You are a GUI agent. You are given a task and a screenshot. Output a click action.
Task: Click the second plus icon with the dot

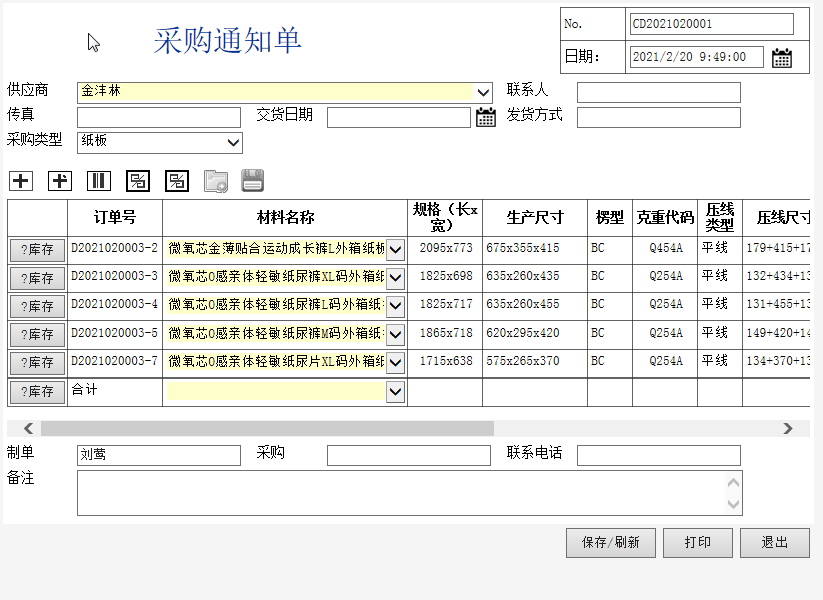click(x=60, y=181)
